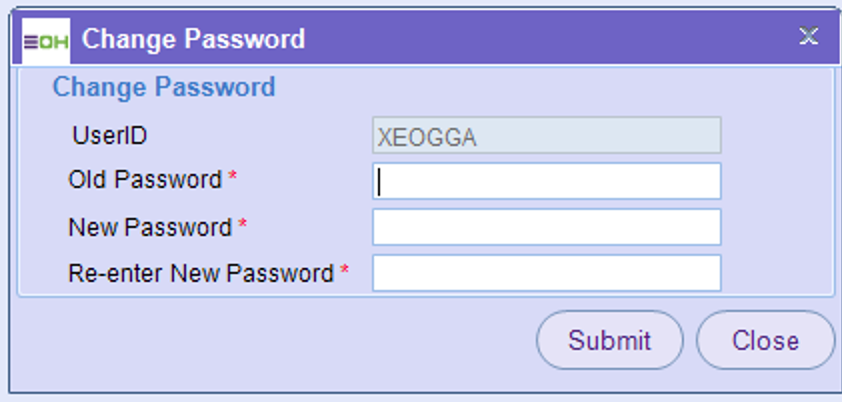Click the Re-enter New Password label
This screenshot has width=842, height=402.
(x=200, y=273)
